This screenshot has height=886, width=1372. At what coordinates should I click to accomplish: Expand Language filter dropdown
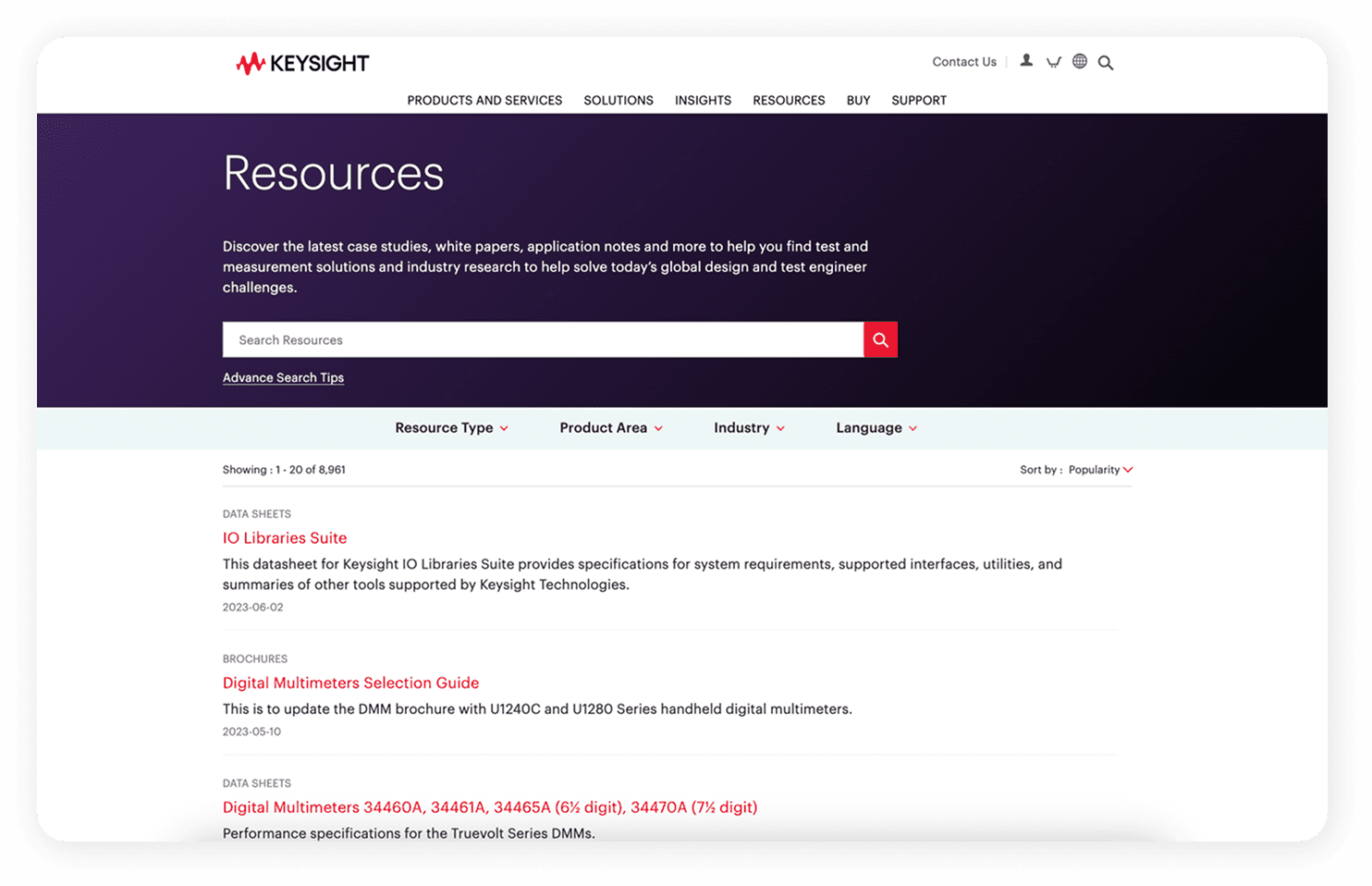[x=876, y=428]
